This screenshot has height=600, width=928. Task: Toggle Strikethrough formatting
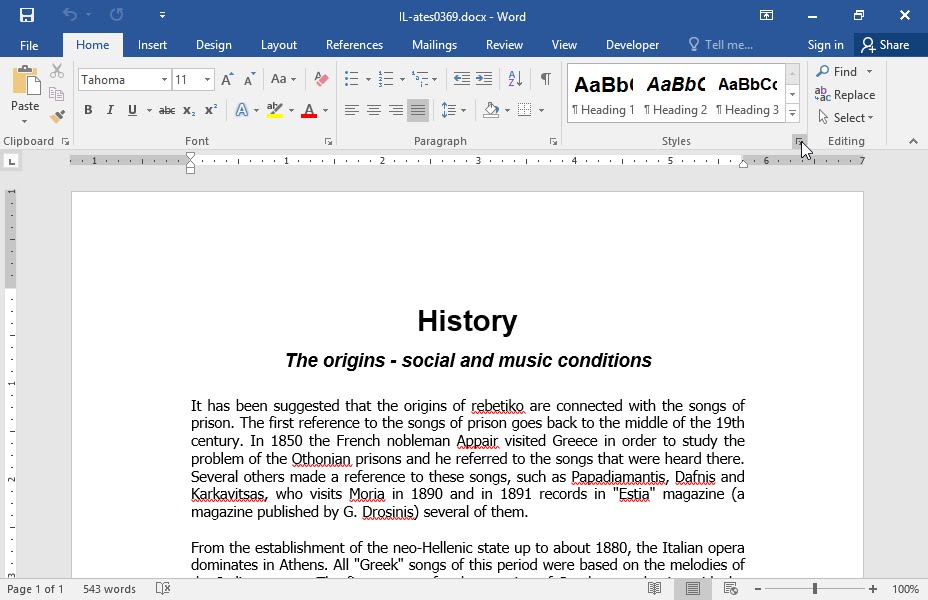167,110
